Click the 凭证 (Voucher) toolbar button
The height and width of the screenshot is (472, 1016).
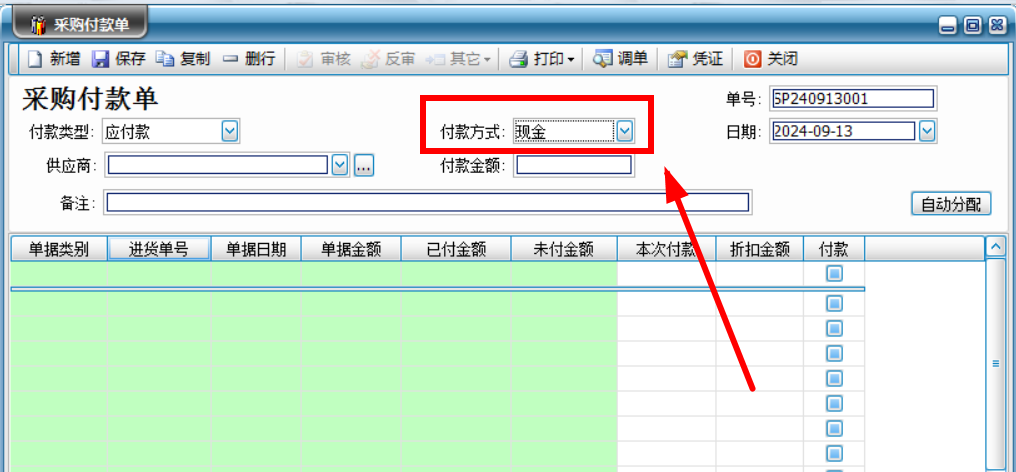(x=695, y=59)
